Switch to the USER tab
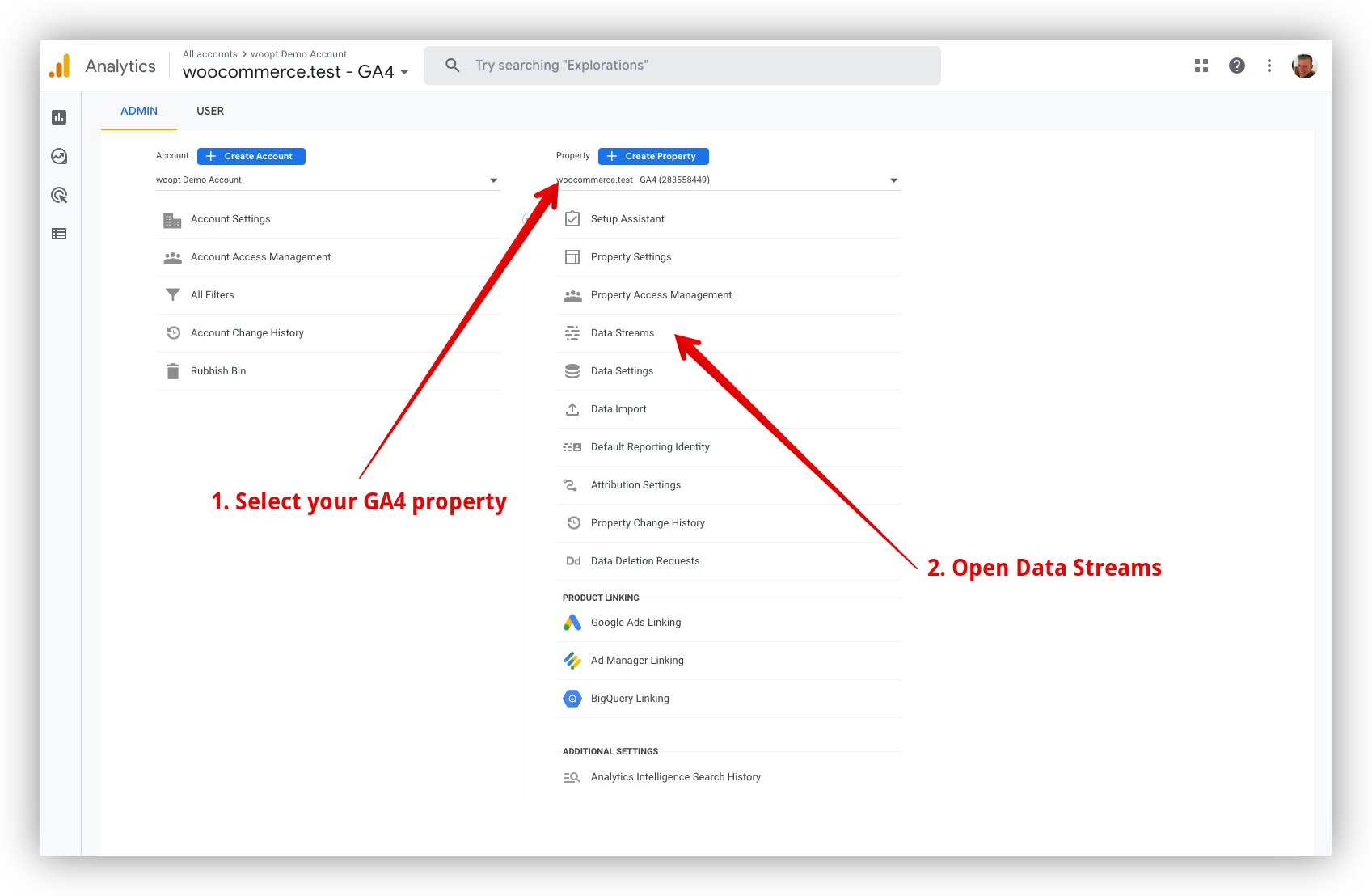 210,112
